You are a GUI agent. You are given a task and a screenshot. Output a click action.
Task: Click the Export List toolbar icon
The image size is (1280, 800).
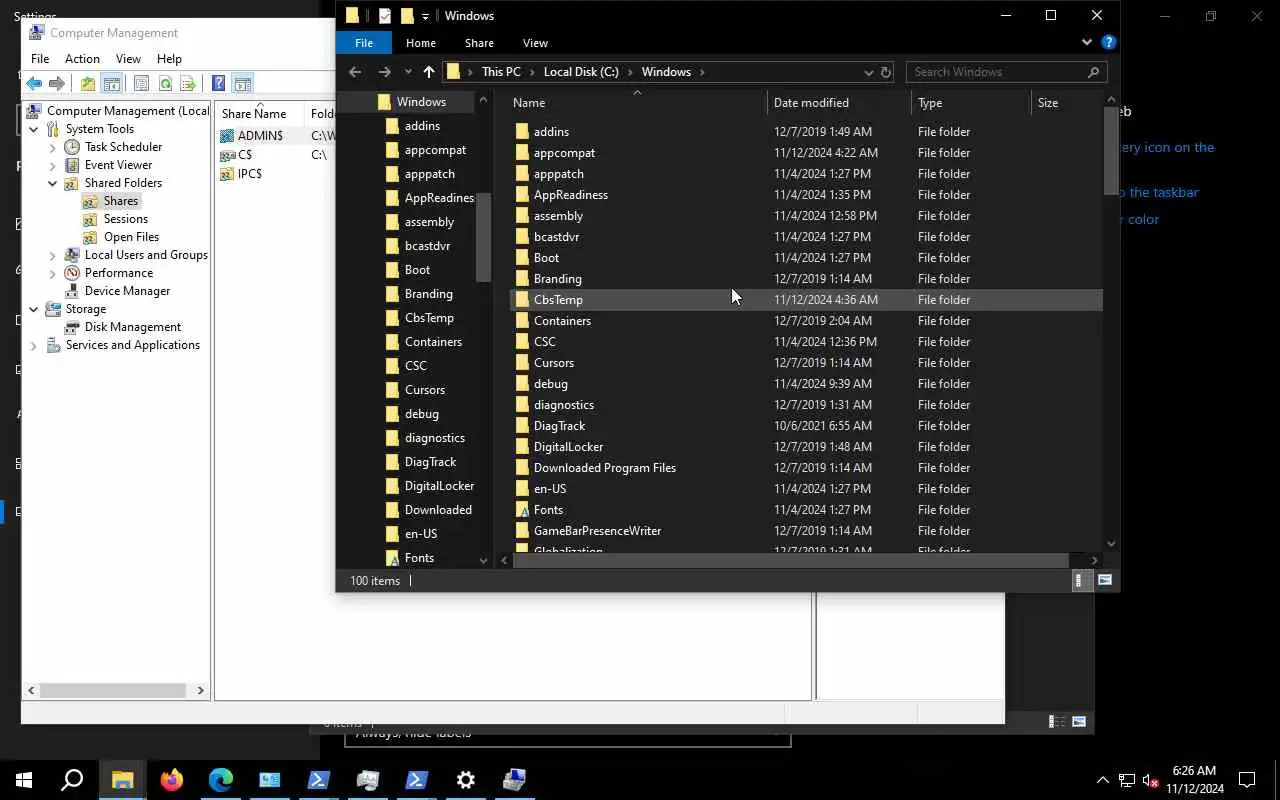(x=188, y=84)
